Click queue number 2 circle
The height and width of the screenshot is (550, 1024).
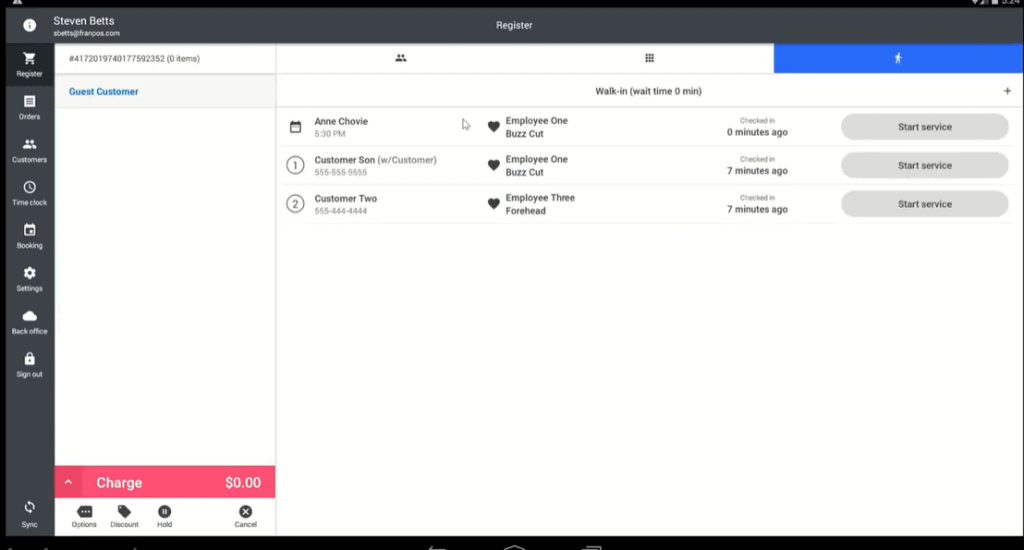tap(295, 204)
